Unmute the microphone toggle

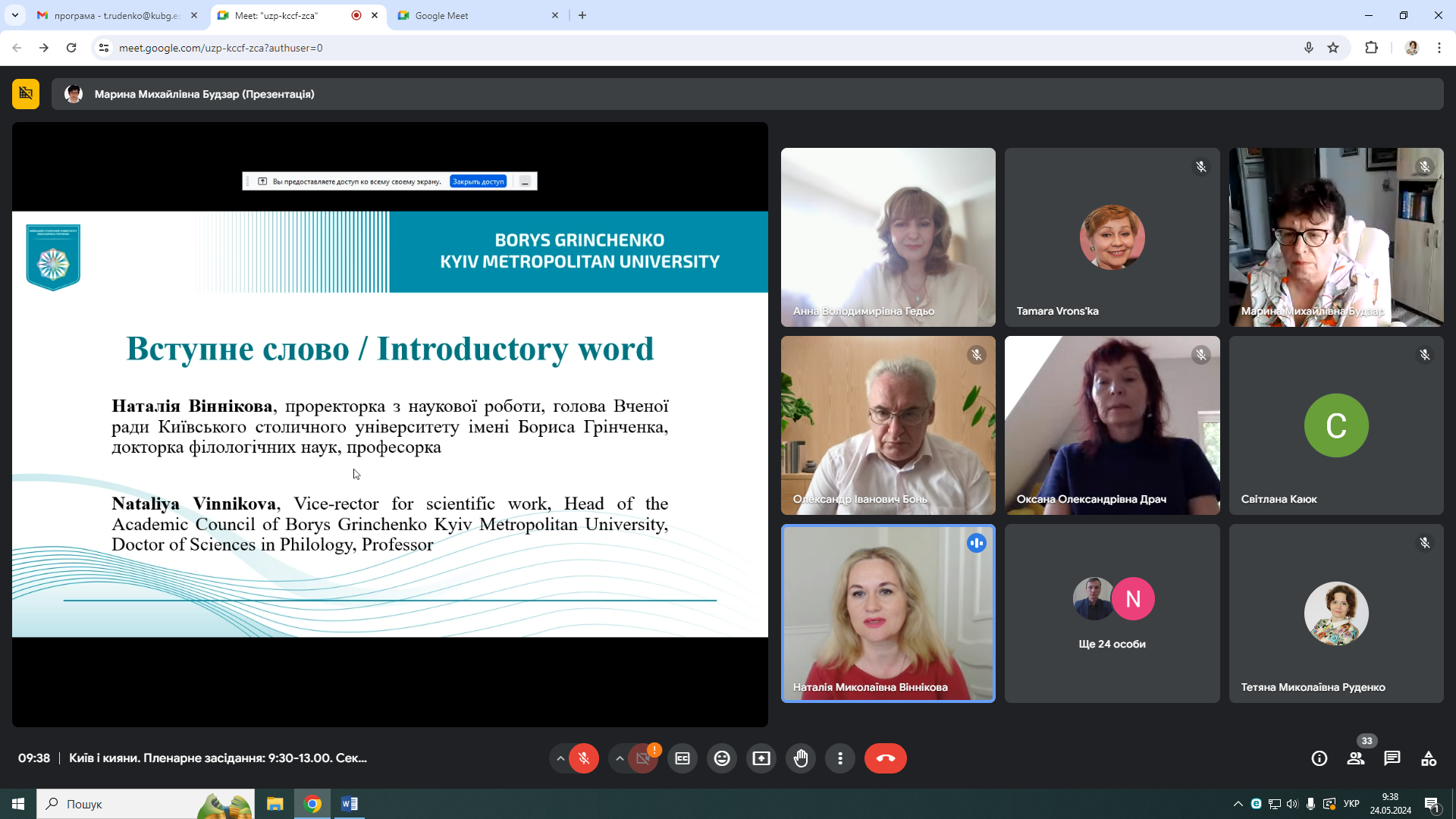point(584,758)
